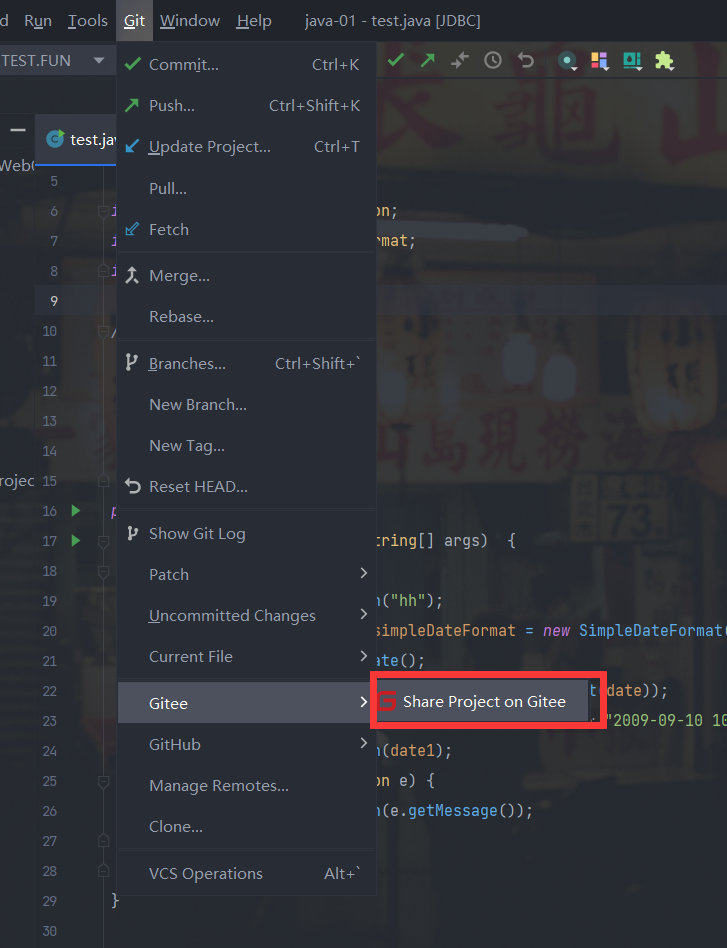This screenshot has height=948, width=727.
Task: Switch to the test.java editor tab
Action: (x=76, y=140)
